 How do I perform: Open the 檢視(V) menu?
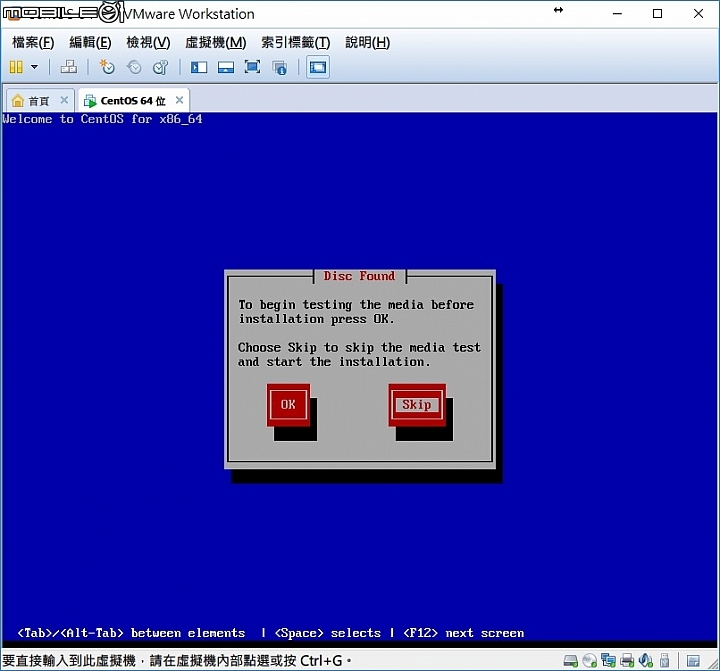pyautogui.click(x=148, y=42)
